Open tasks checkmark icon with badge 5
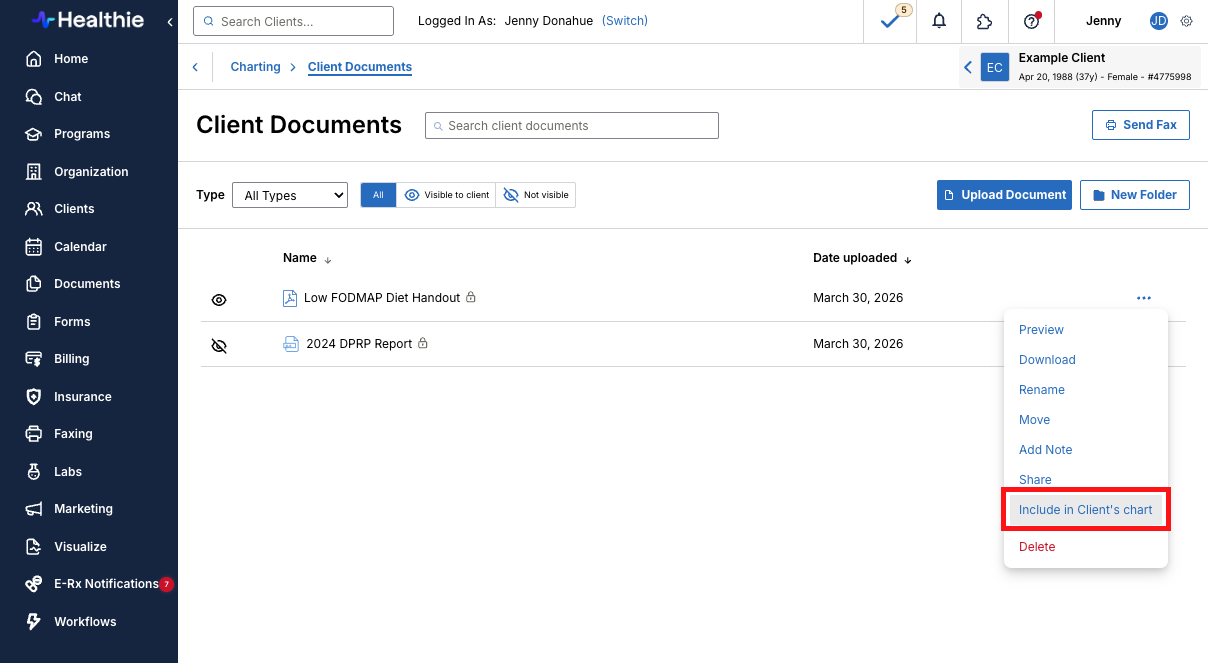The image size is (1208, 663). pos(889,21)
